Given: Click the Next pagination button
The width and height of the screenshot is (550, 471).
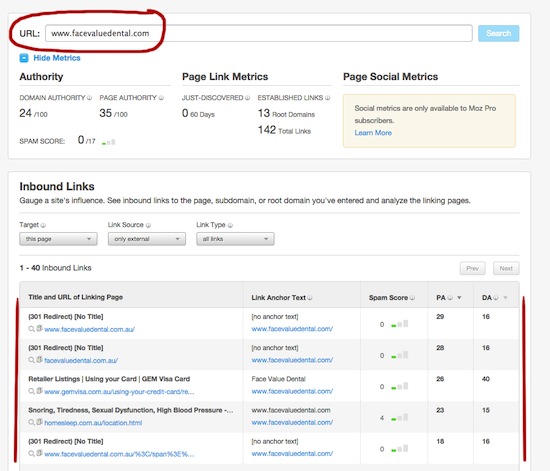Looking at the screenshot, I should [506, 268].
